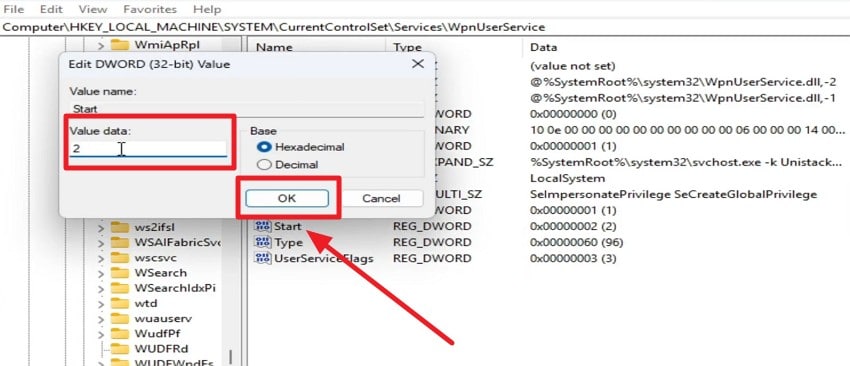Select the WUDFRd tree item label
Screen dimensions: 850x366
(162, 348)
